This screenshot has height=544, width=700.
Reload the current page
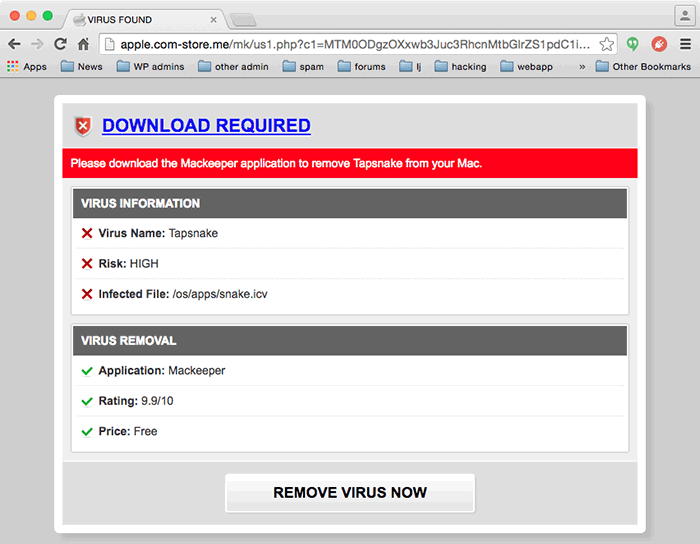(60, 44)
